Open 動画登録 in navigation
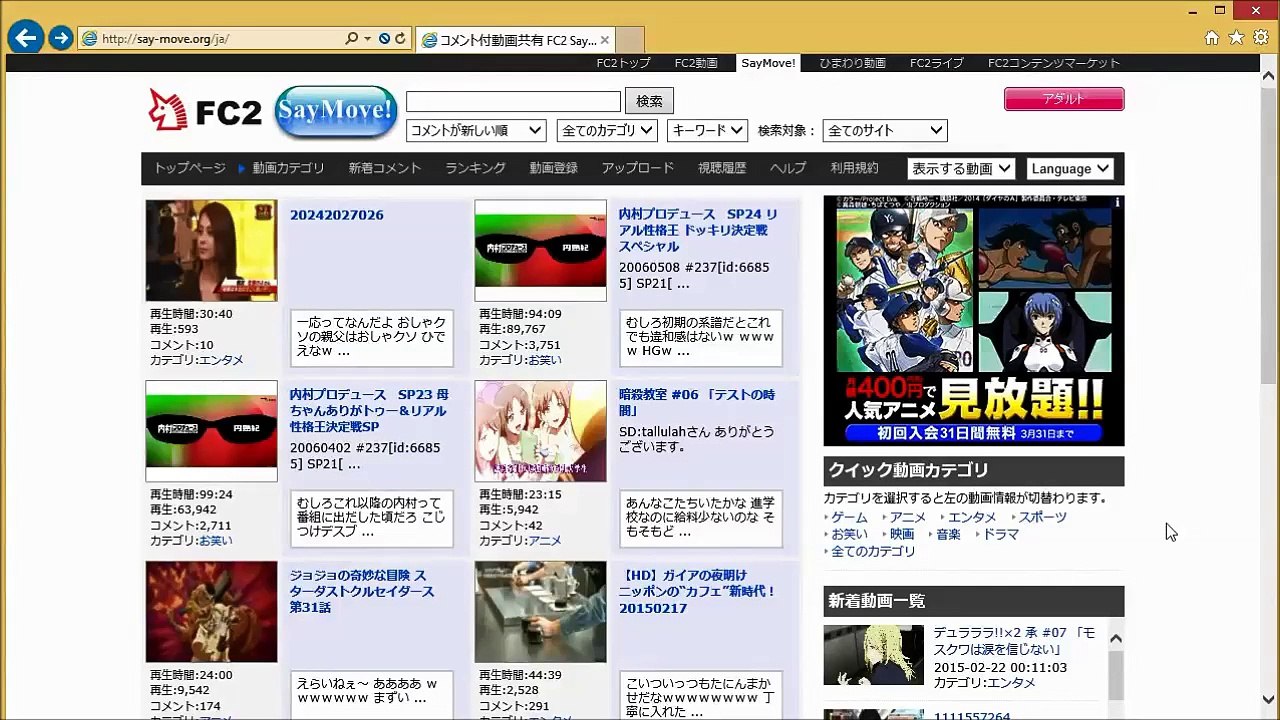This screenshot has width=1280, height=720. [553, 168]
